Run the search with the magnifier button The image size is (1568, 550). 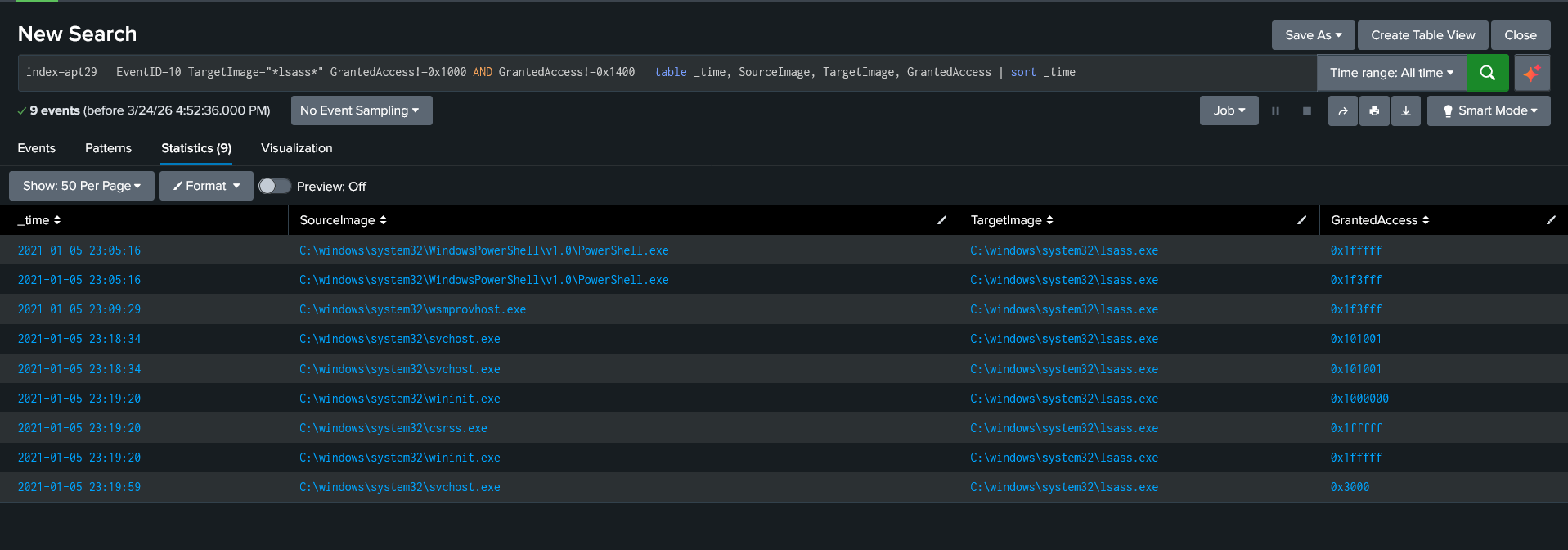tap(1487, 73)
